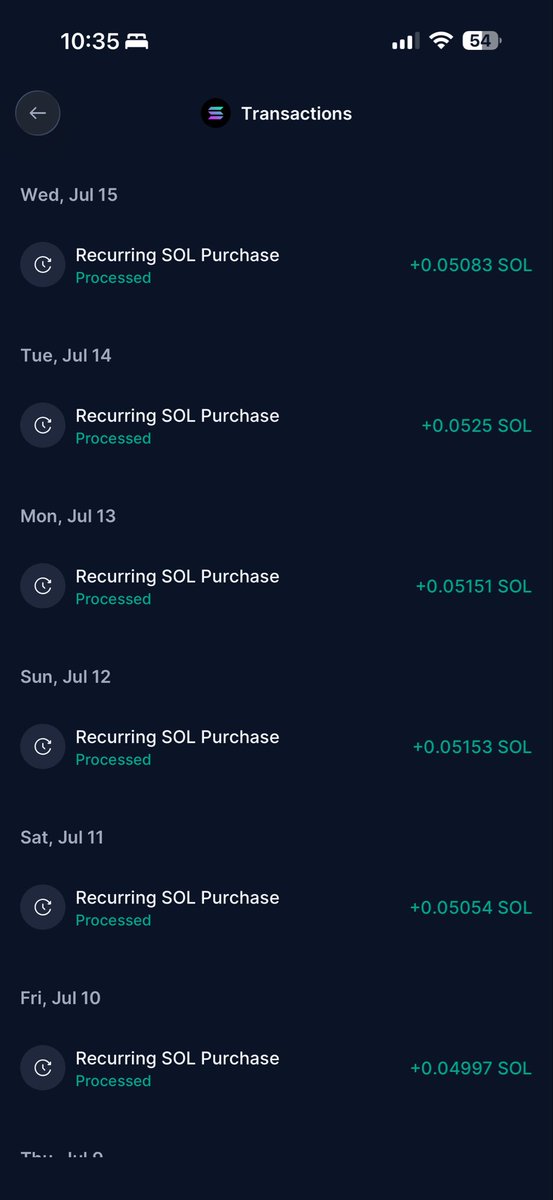
Task: Tap recurring clock icon for Jul 14
Action: (x=43, y=426)
